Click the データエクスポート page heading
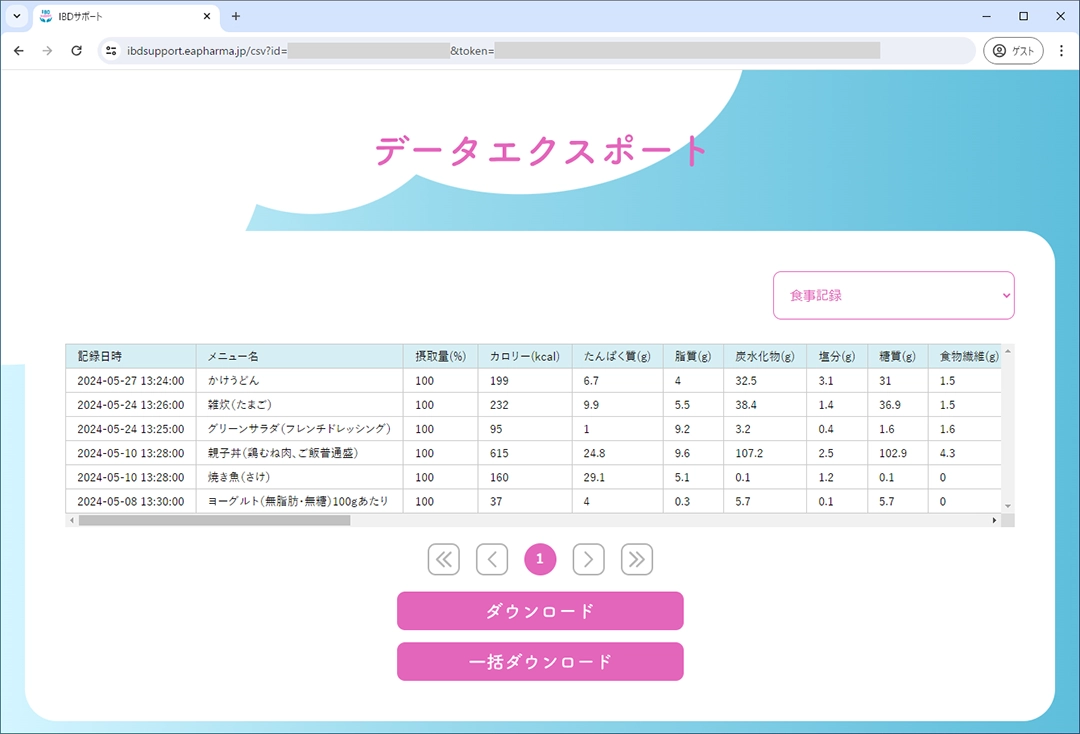The image size is (1080, 734). pyautogui.click(x=541, y=150)
